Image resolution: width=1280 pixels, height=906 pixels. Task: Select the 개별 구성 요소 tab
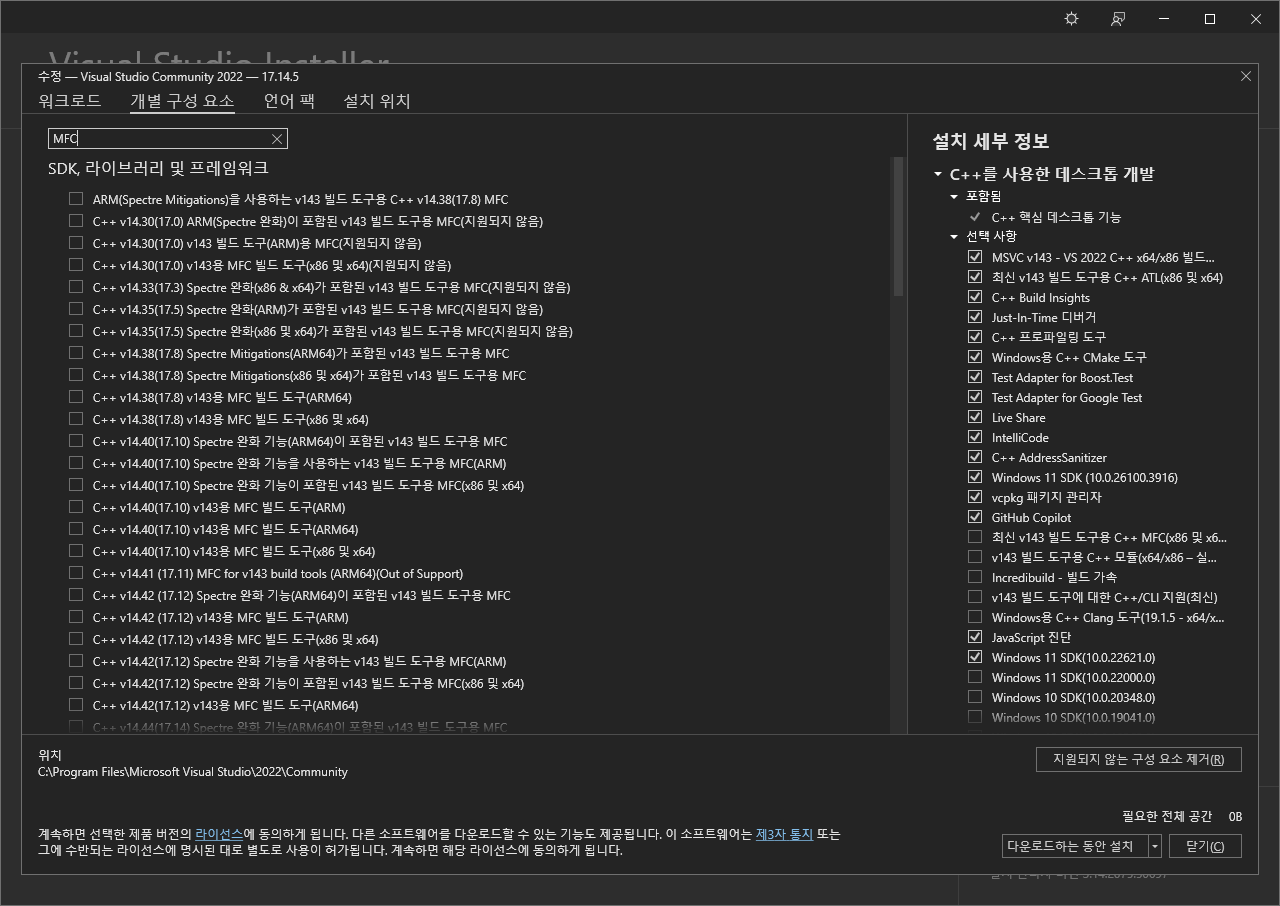(182, 101)
